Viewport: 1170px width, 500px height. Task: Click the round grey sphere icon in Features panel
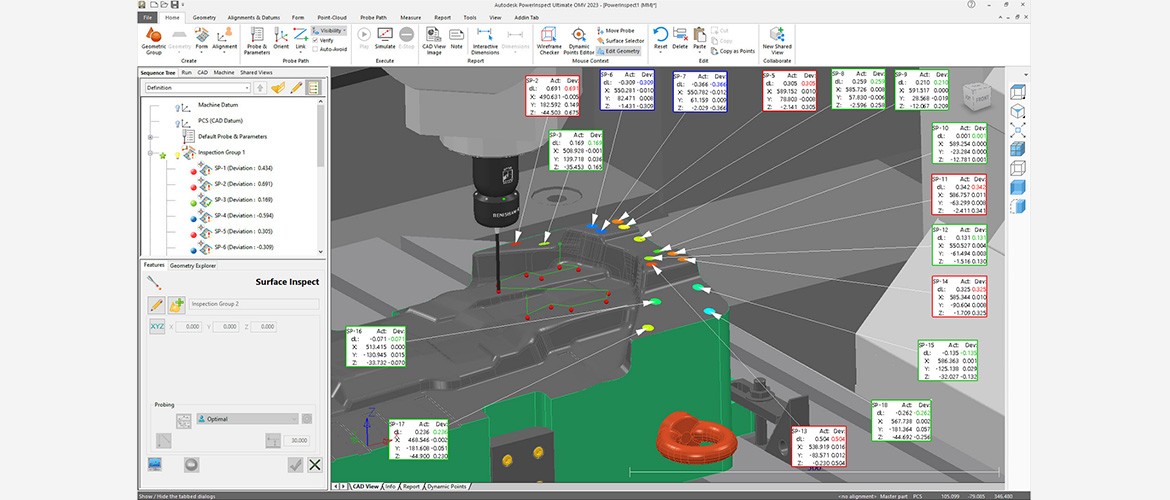point(192,464)
